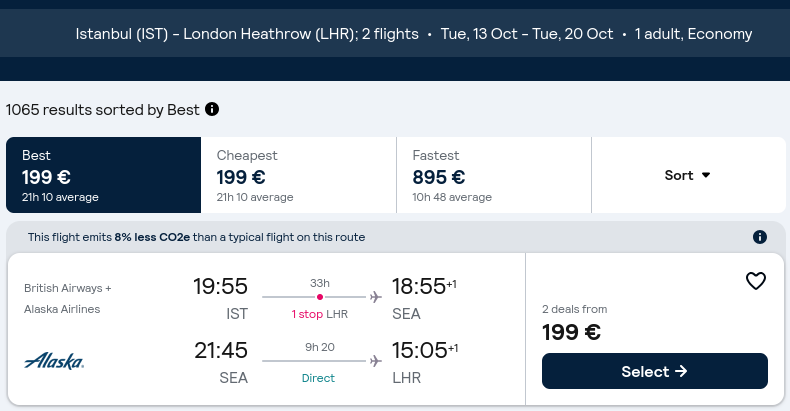Viewport: 790px width, 411px height.
Task: Click the info icon beside results sorted by Best
Action: click(212, 109)
